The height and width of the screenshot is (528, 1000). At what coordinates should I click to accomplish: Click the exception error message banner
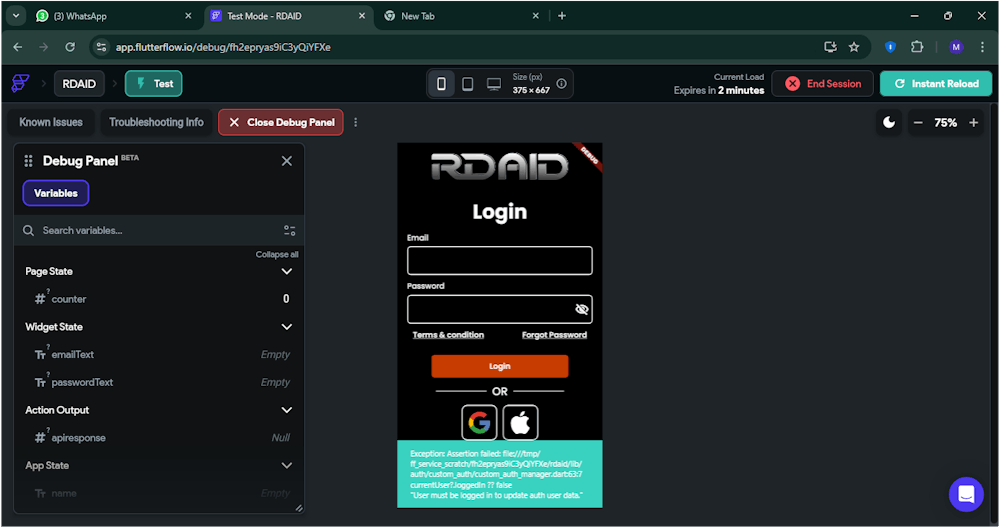tap(500, 474)
